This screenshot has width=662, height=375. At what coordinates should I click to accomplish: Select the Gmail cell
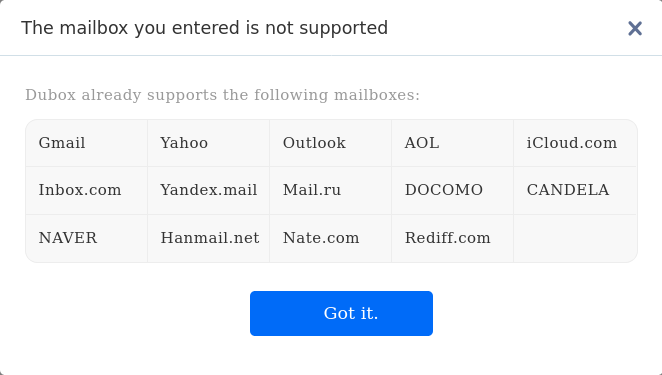coord(87,143)
